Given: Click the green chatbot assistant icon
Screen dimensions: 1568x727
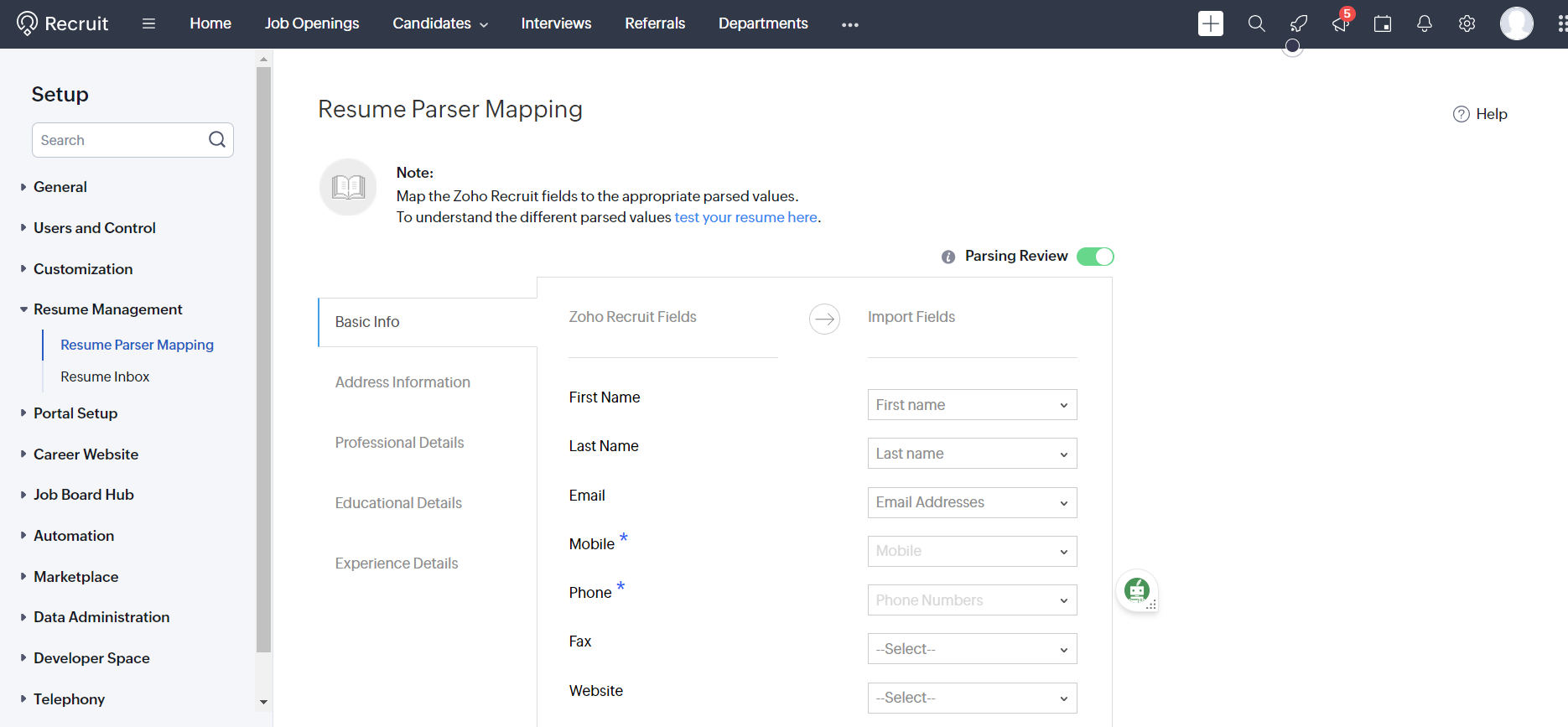Looking at the screenshot, I should [x=1137, y=590].
